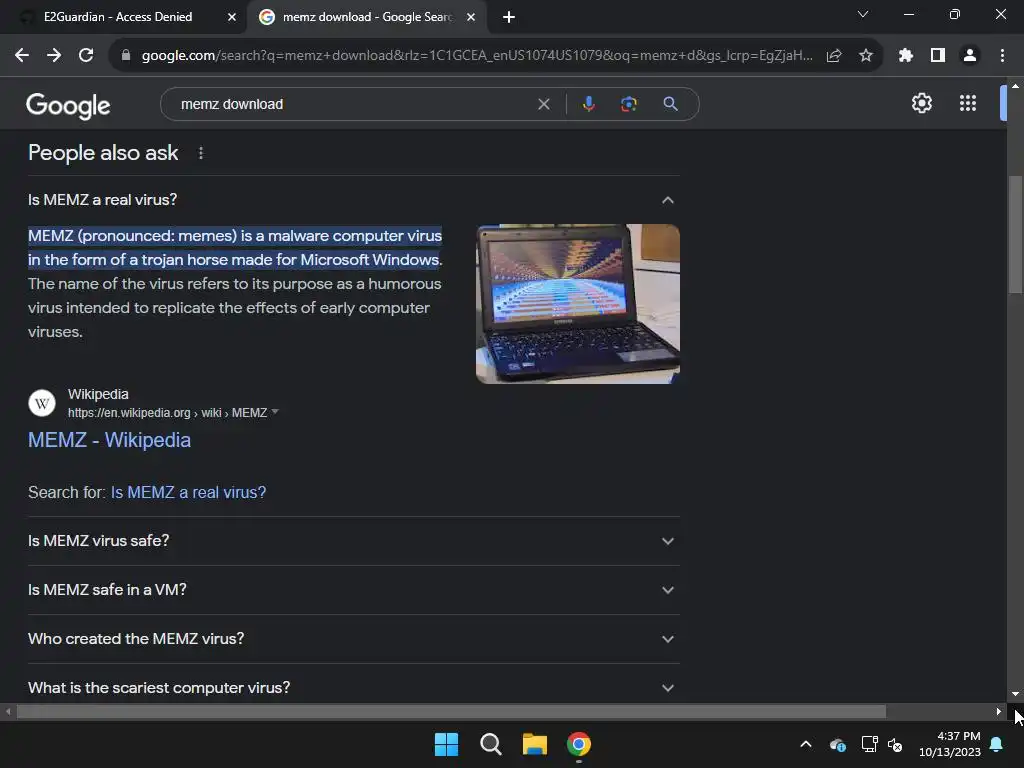Open a new browser tab

(x=509, y=17)
